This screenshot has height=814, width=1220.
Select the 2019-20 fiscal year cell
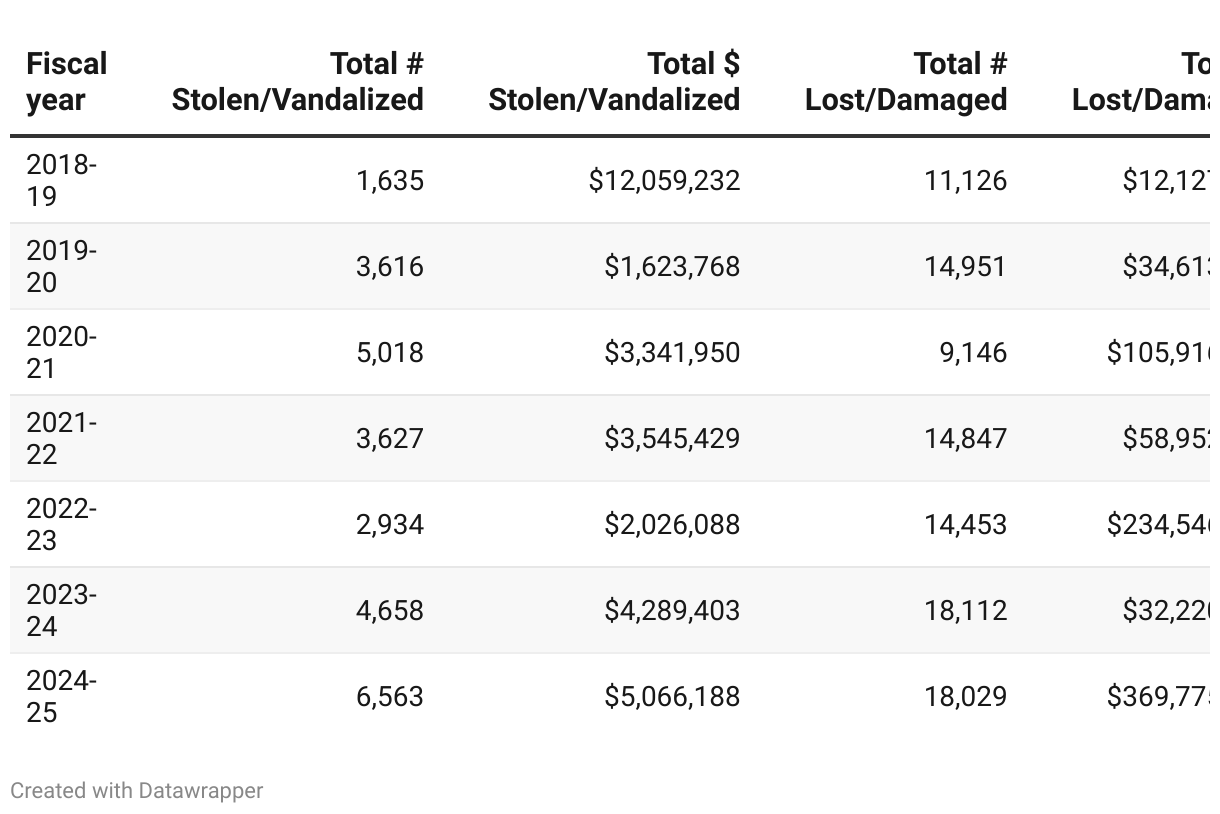62,266
